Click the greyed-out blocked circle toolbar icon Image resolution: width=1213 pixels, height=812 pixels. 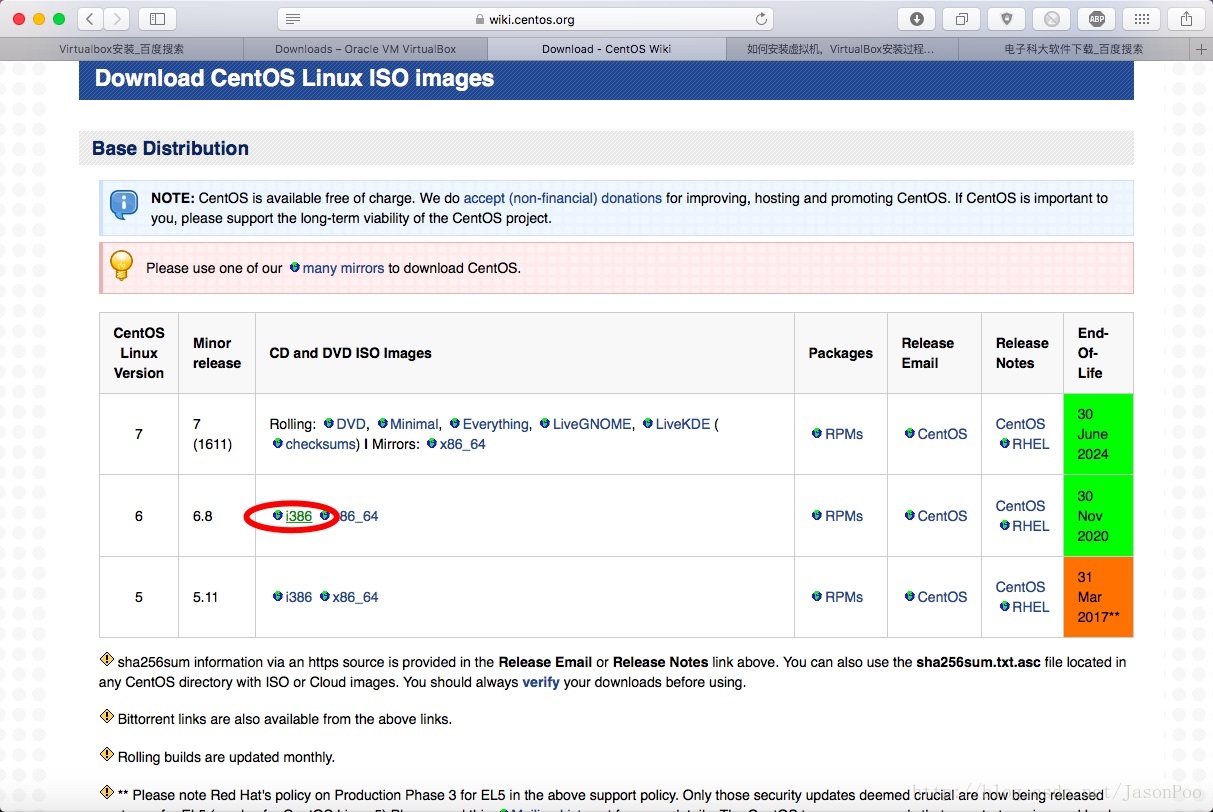pyautogui.click(x=1051, y=18)
